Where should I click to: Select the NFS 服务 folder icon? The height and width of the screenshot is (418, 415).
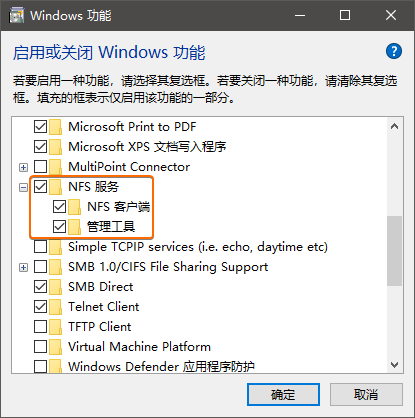(56, 187)
